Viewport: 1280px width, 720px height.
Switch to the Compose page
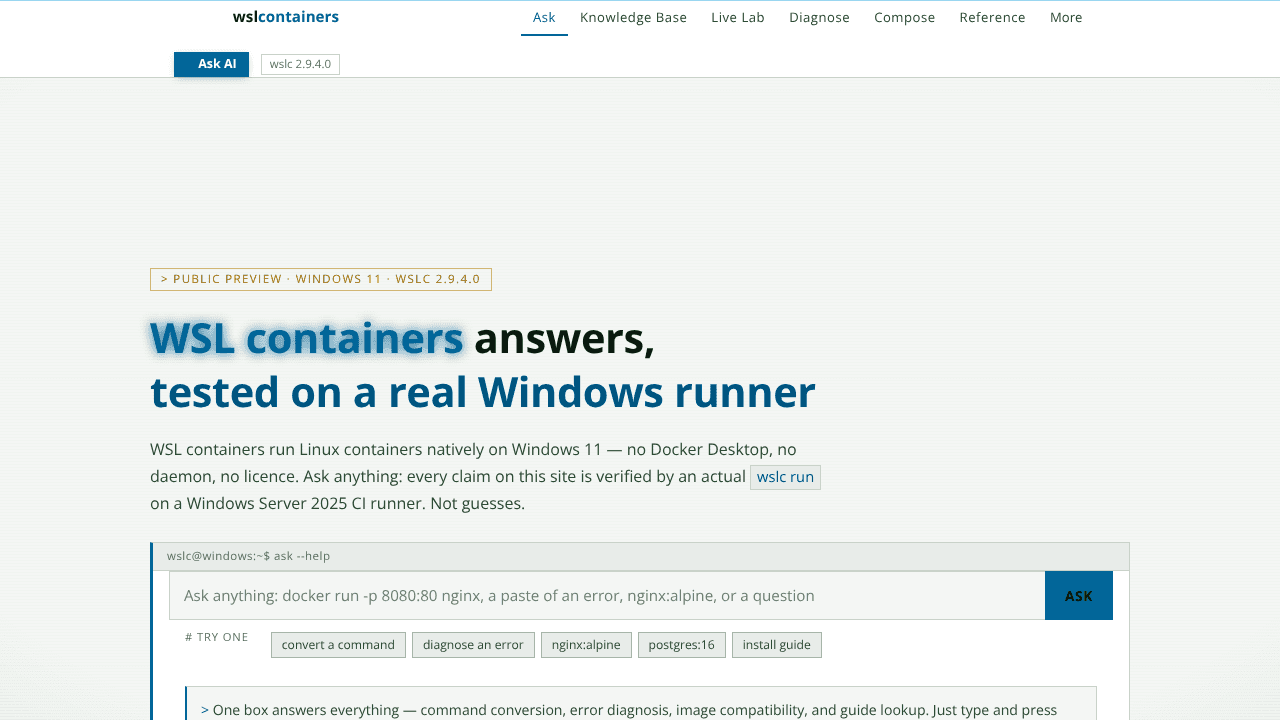tap(904, 17)
